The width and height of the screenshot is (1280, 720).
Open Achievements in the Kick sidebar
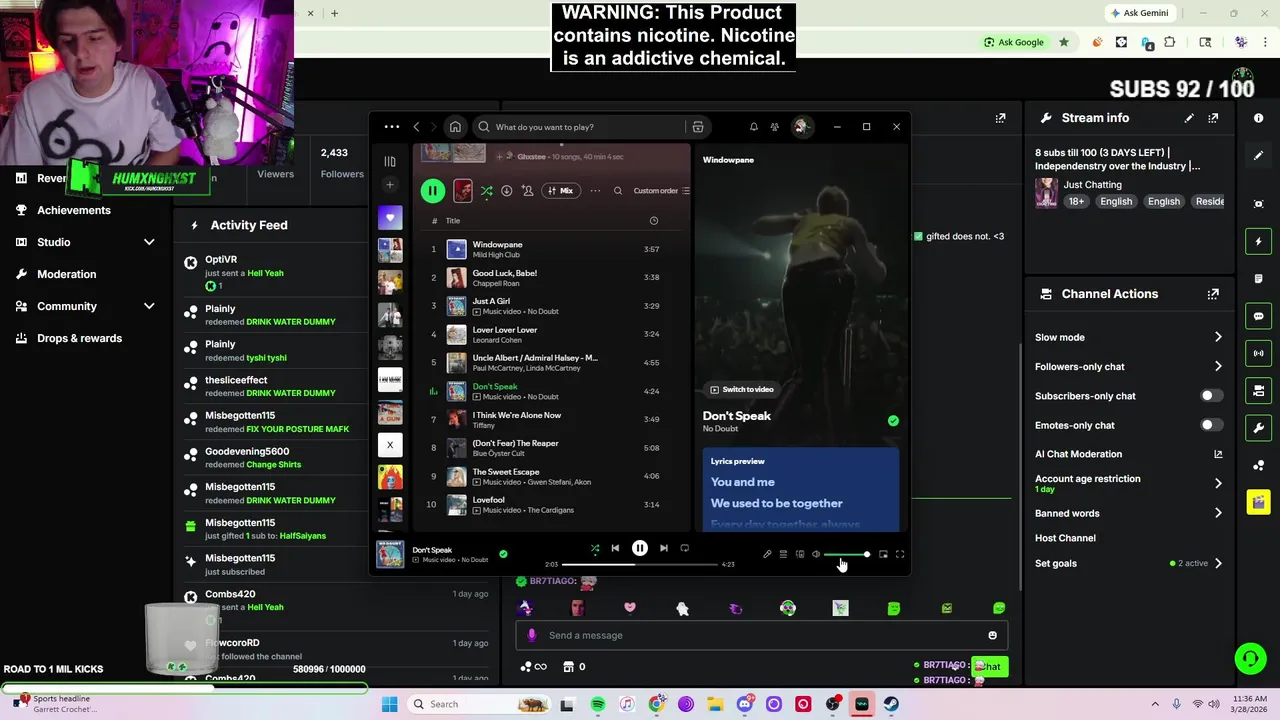point(74,210)
